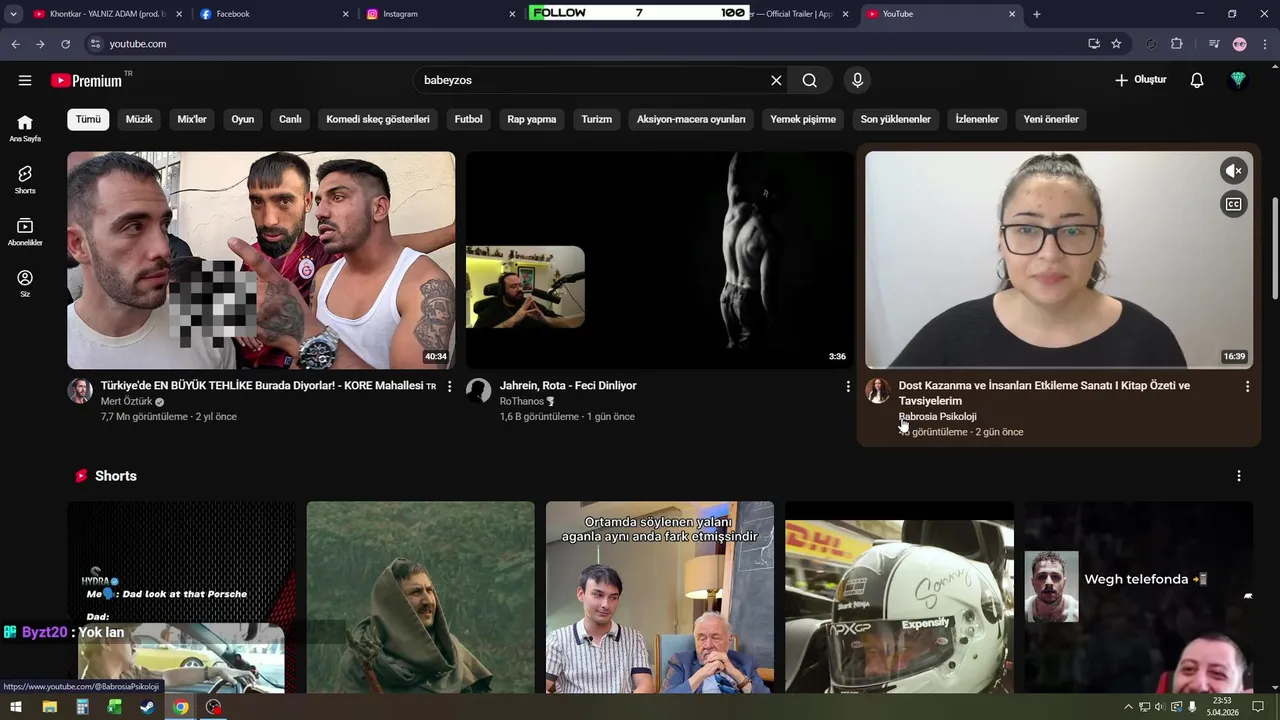Screen dimensions: 1280x720
Task: Open Calculator from the taskbar
Action: (82, 707)
